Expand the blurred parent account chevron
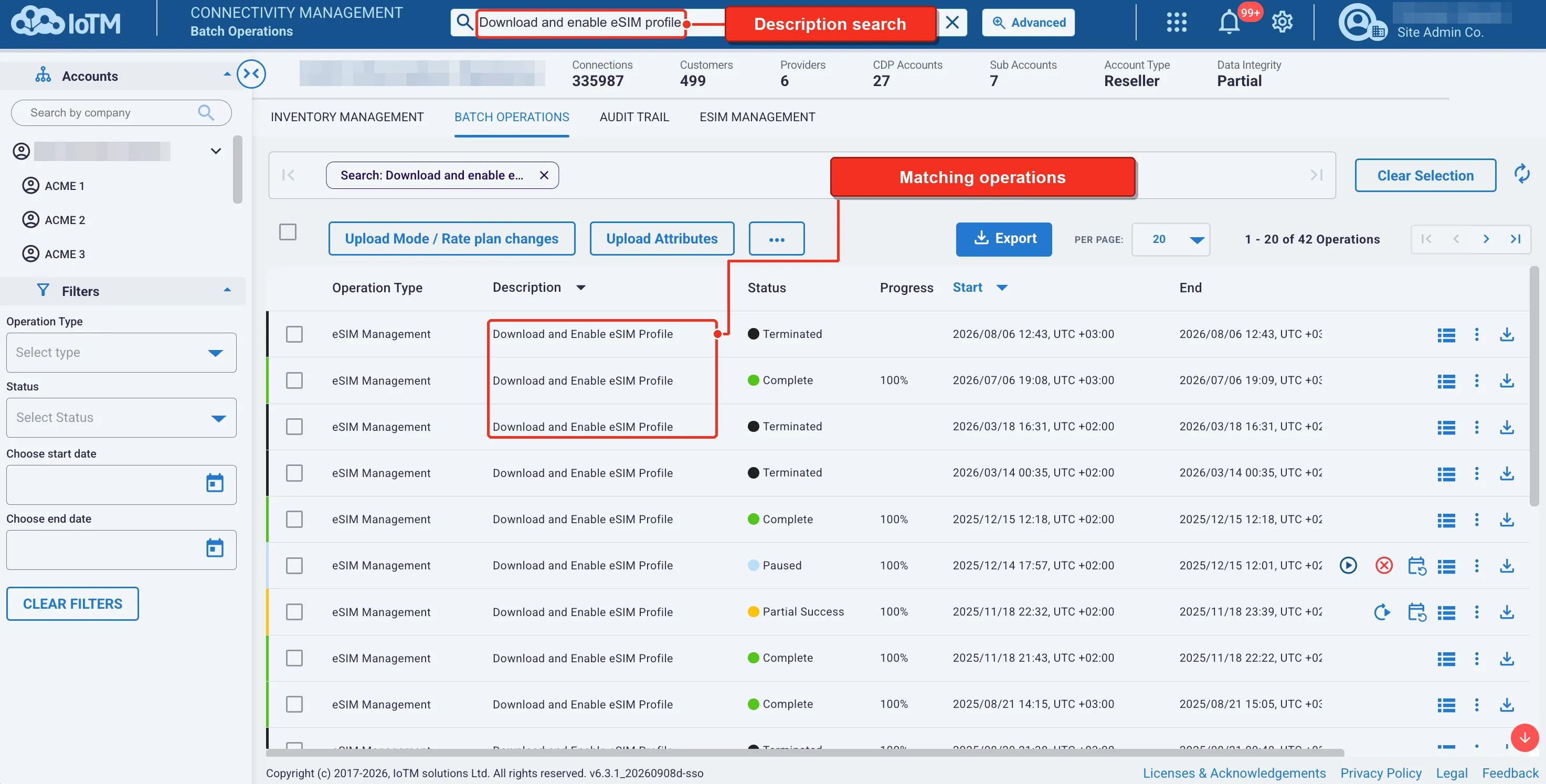 click(x=216, y=151)
